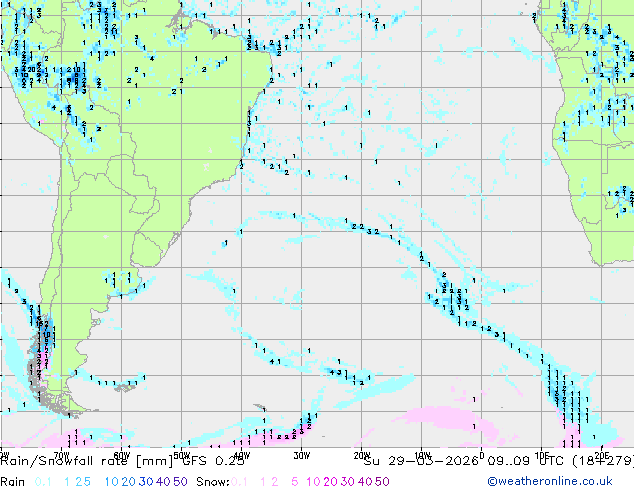Select the Rain legend value 10
Viewport: 634px width, 490px height.
click(111, 482)
